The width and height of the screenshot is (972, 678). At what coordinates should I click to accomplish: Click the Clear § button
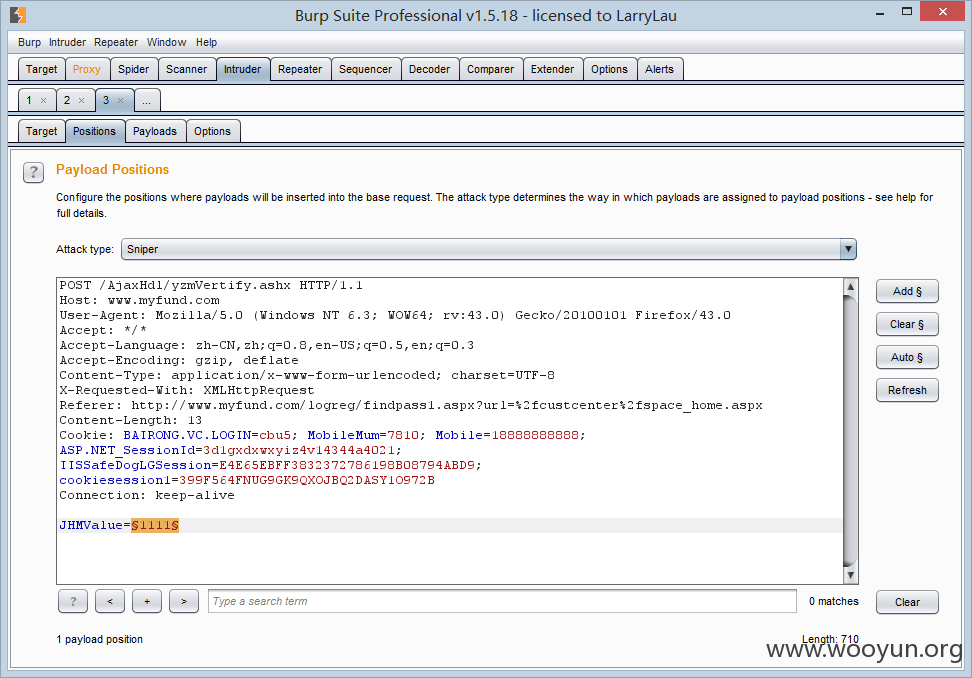[907, 324]
